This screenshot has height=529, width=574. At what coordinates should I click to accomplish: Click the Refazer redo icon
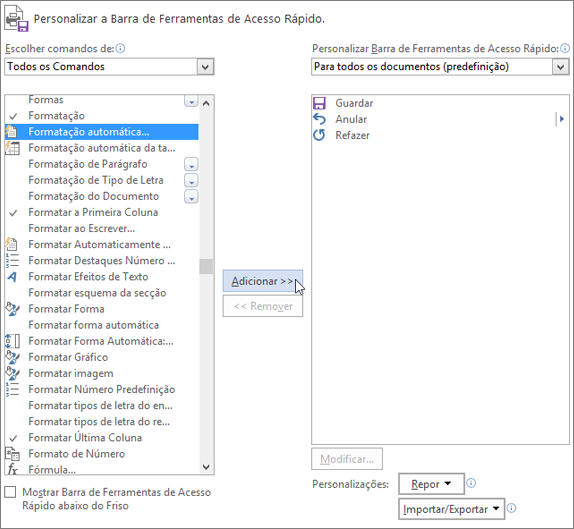319,135
